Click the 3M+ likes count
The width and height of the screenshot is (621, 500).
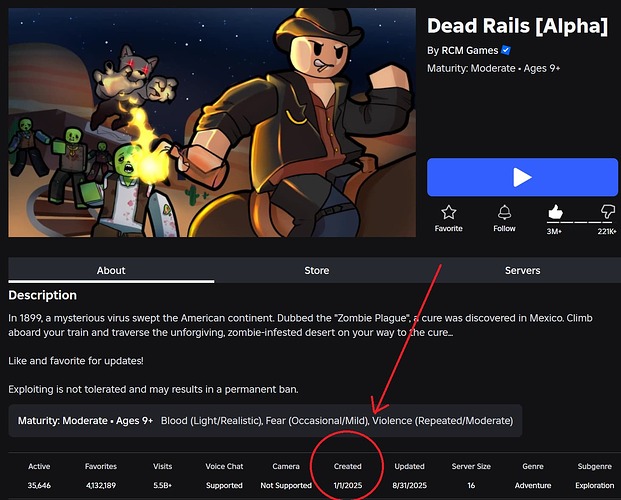554,231
